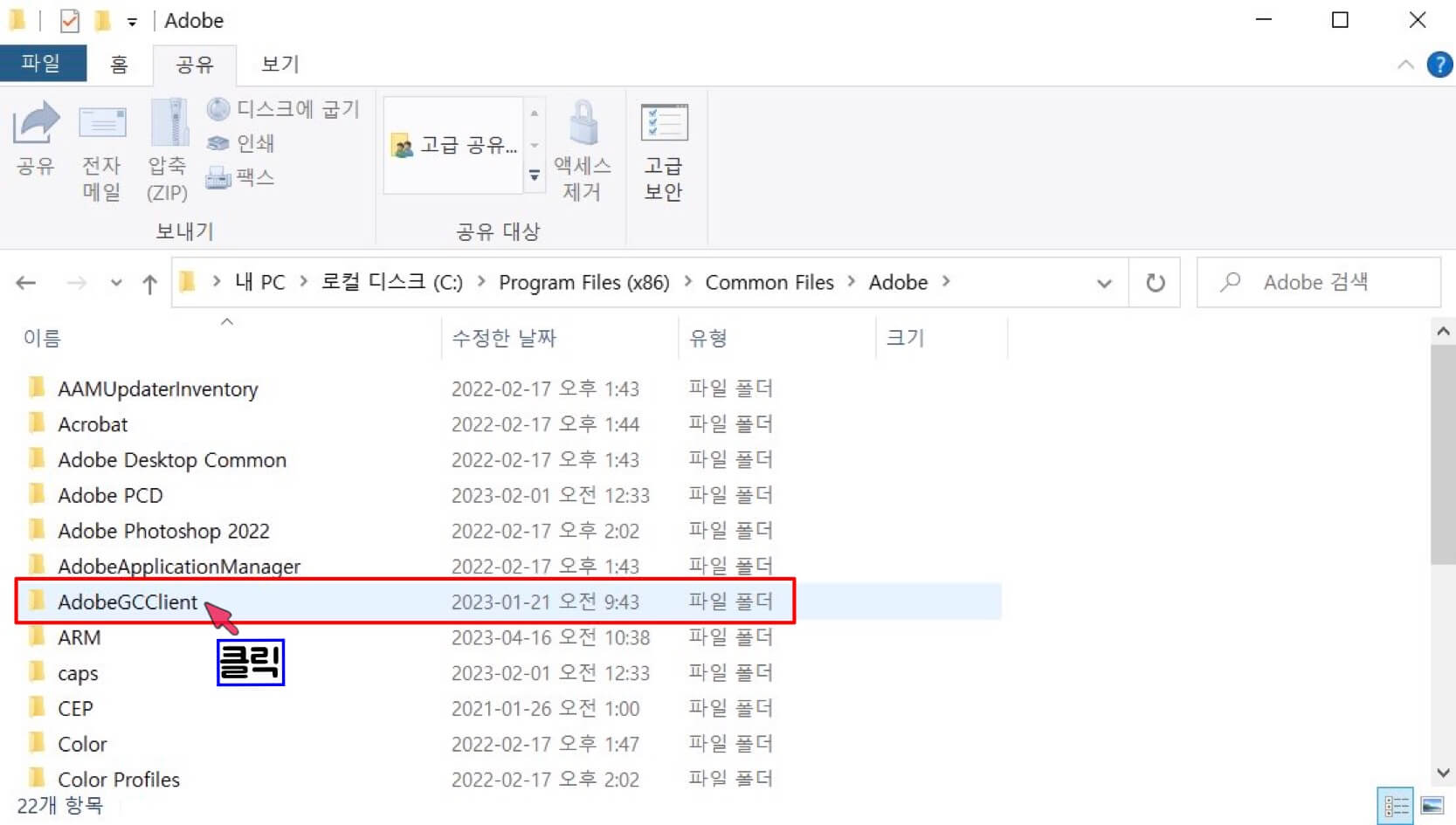
Task: Select the Adobe Photoshop 2022 folder
Action: 163,531
